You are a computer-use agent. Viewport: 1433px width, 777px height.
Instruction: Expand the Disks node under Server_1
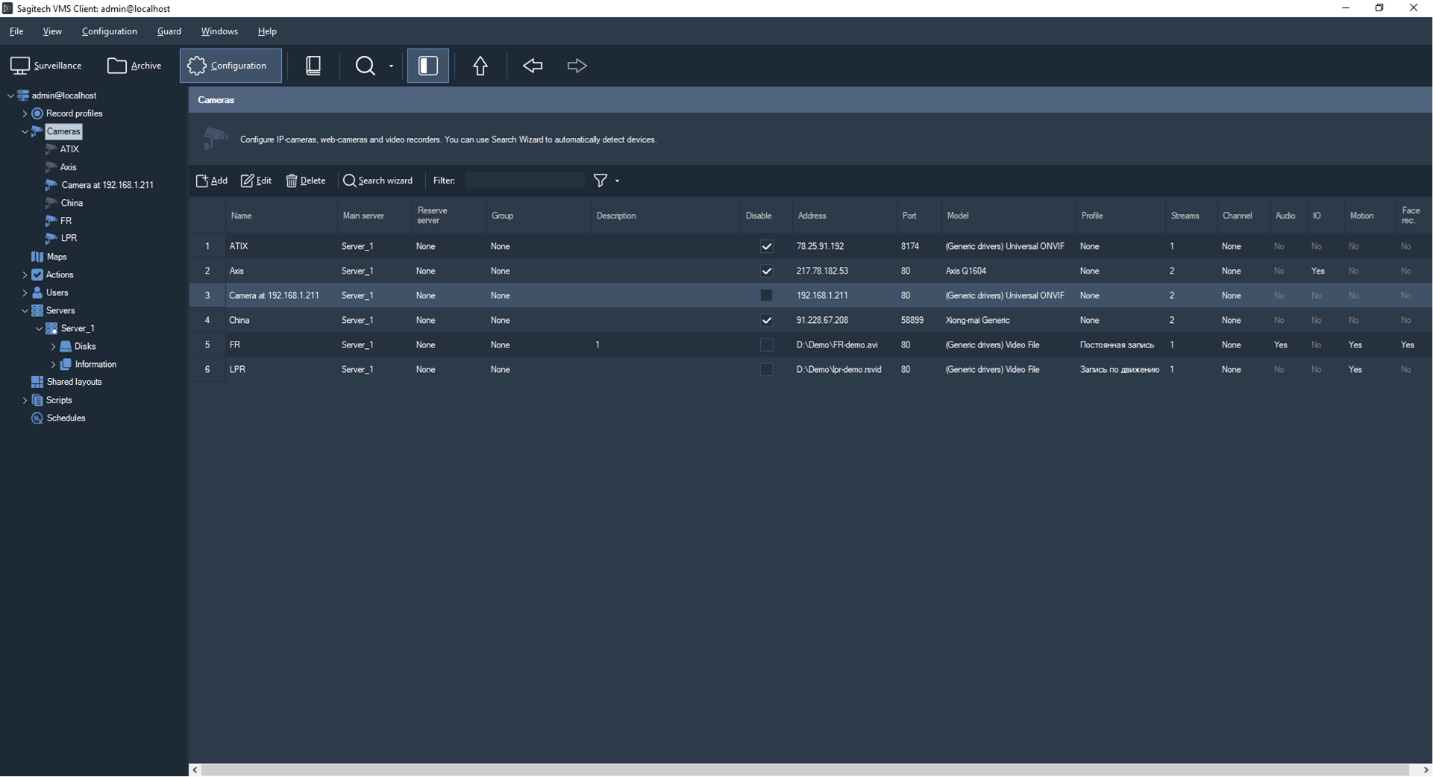click(x=53, y=347)
